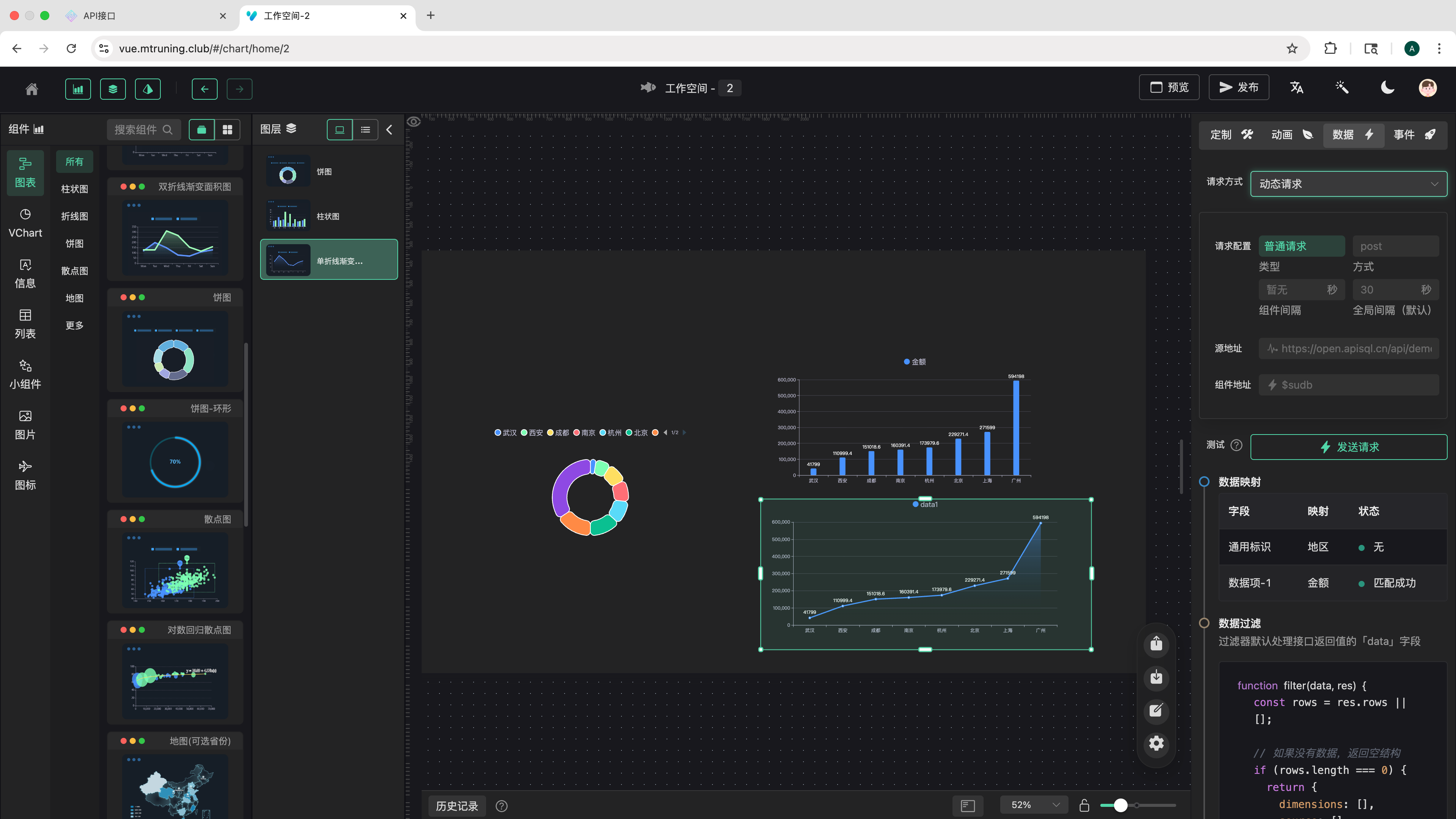Click the canvas eye visibility icon

pos(414,121)
